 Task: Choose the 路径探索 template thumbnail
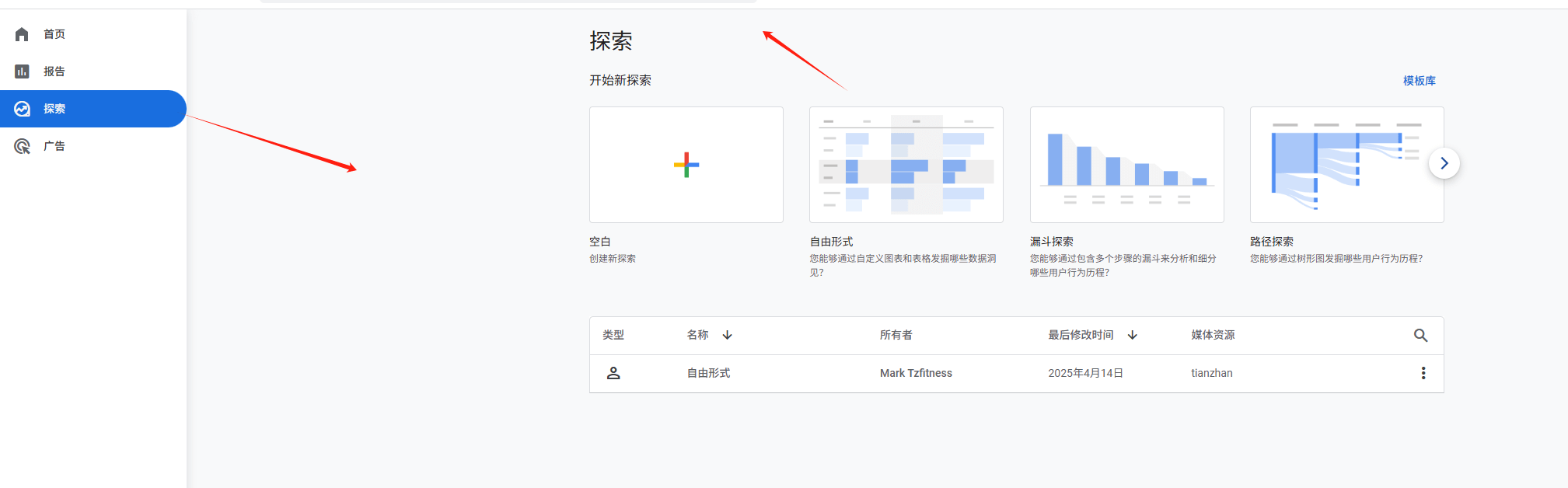coord(1346,165)
